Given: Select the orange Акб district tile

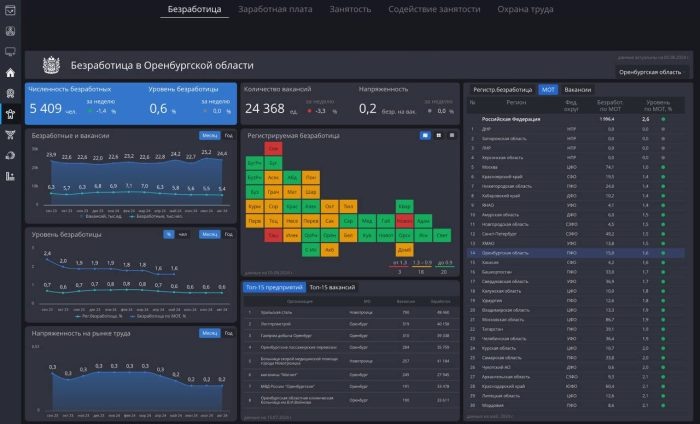Looking at the screenshot, I should (x=329, y=250).
